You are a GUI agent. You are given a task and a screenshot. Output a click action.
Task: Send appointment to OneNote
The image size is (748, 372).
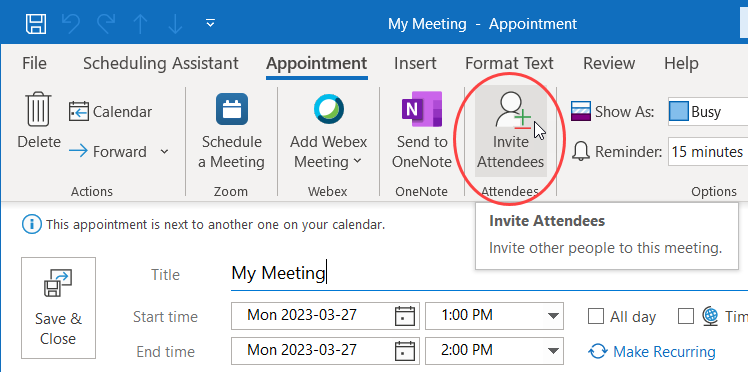pyautogui.click(x=422, y=131)
